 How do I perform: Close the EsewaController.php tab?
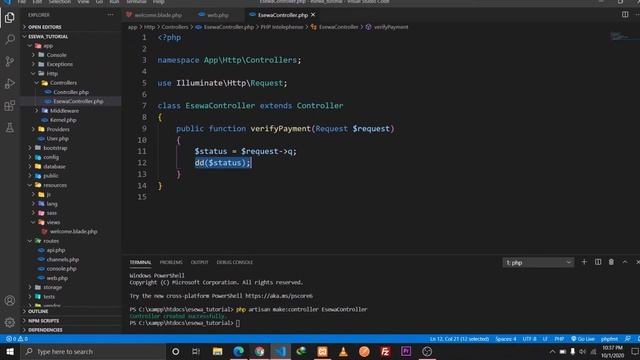pos(313,15)
